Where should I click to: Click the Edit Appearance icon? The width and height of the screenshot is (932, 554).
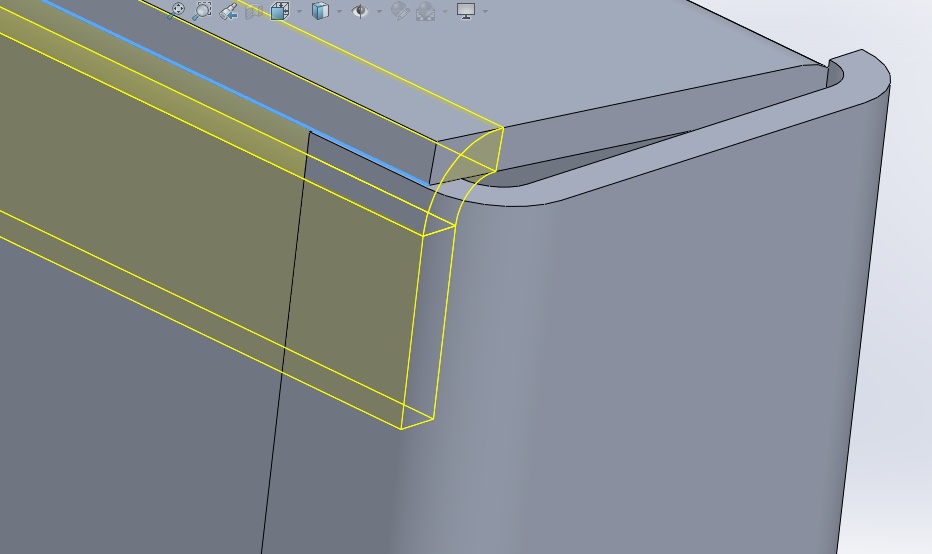(x=399, y=11)
